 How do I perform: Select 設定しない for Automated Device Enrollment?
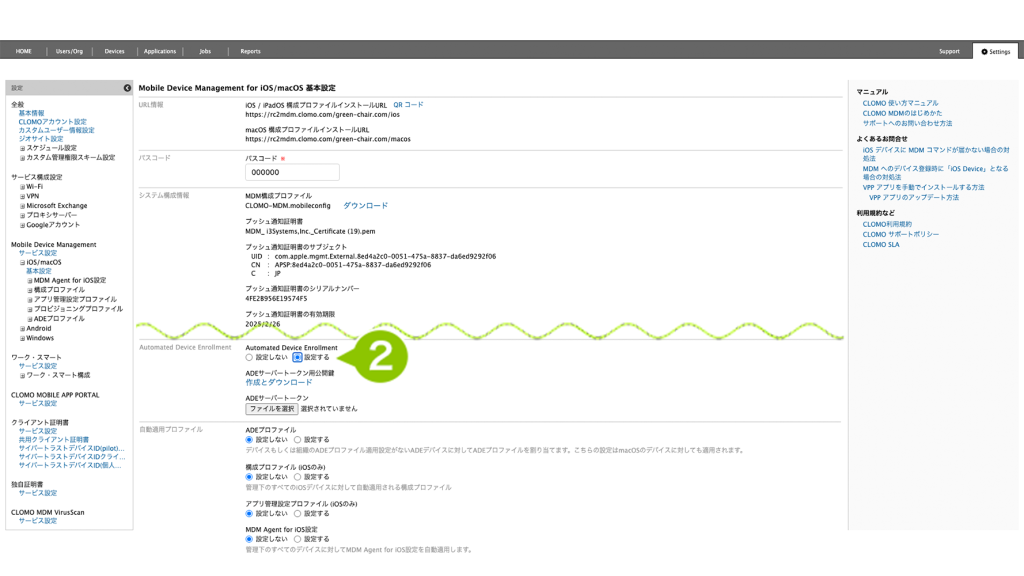pyautogui.click(x=249, y=358)
